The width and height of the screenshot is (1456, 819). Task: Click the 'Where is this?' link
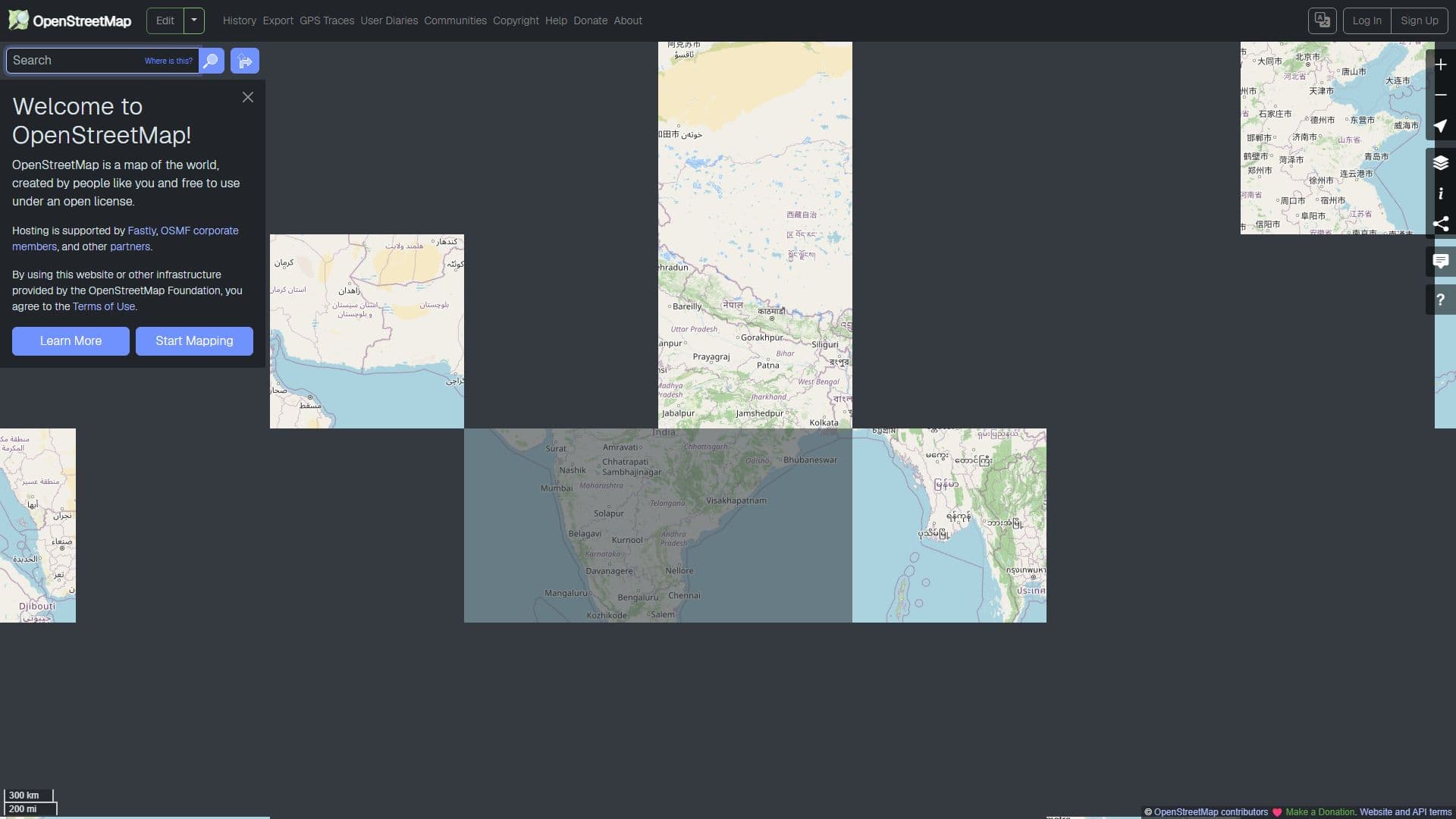168,61
